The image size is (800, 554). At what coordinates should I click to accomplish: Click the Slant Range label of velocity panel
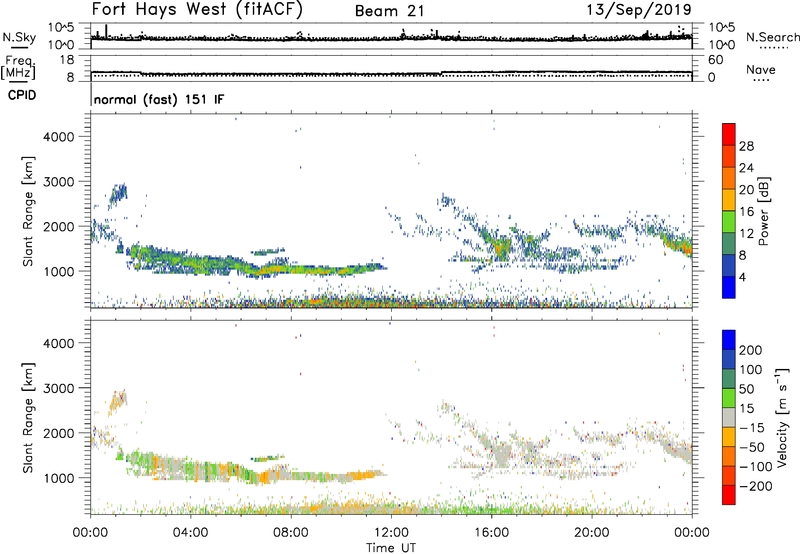pyautogui.click(x=28, y=417)
